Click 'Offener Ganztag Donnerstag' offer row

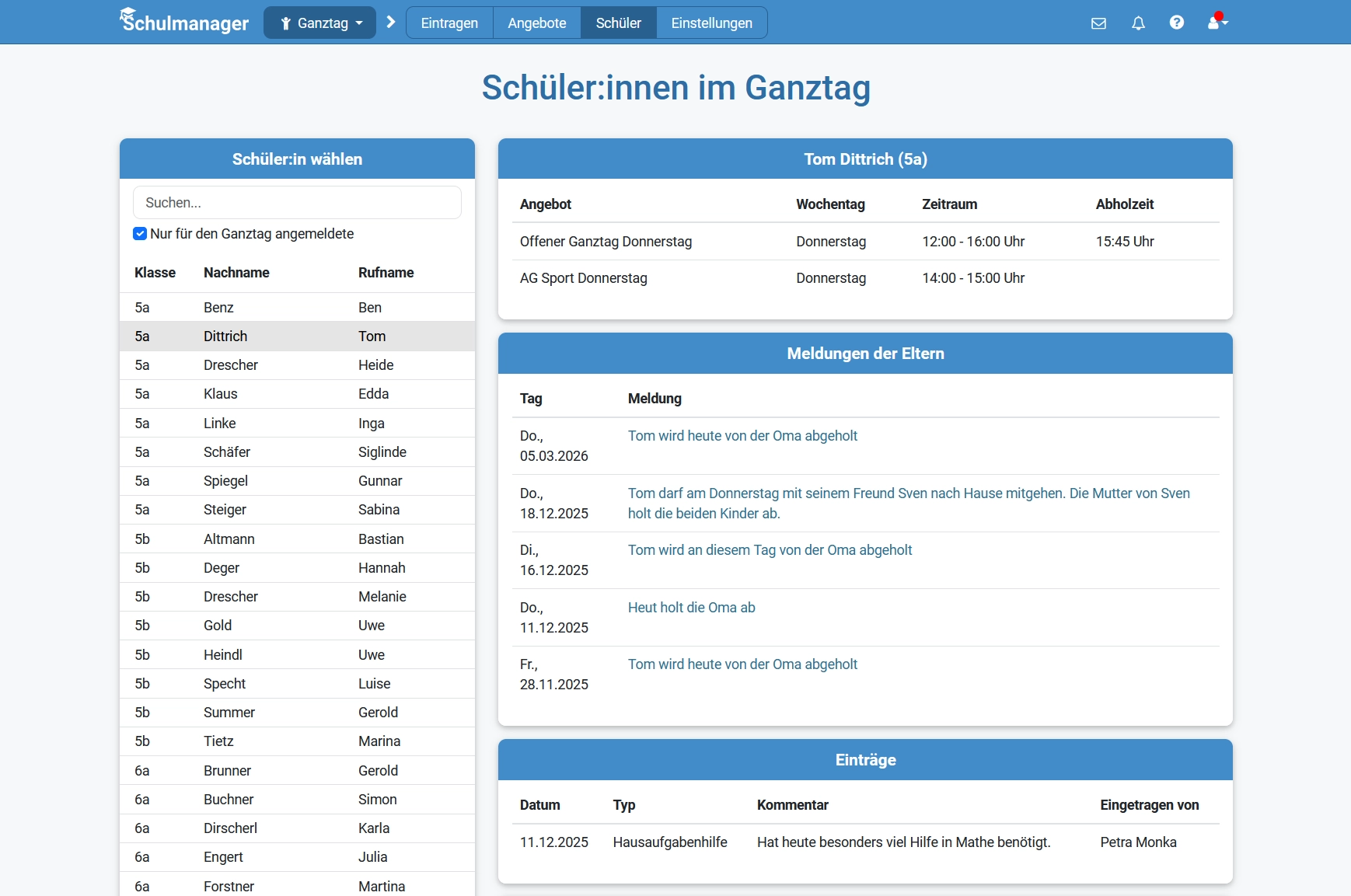click(865, 242)
